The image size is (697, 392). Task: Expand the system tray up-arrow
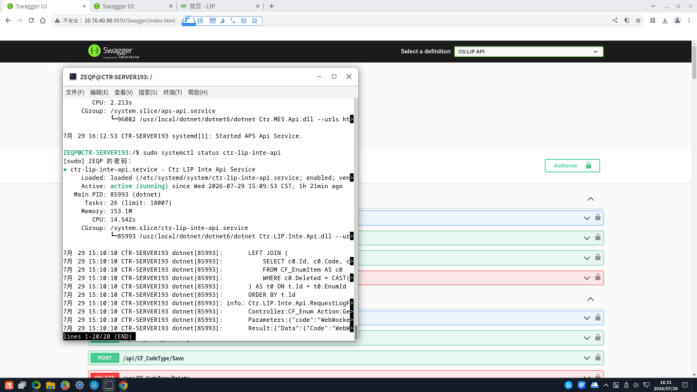point(606,385)
